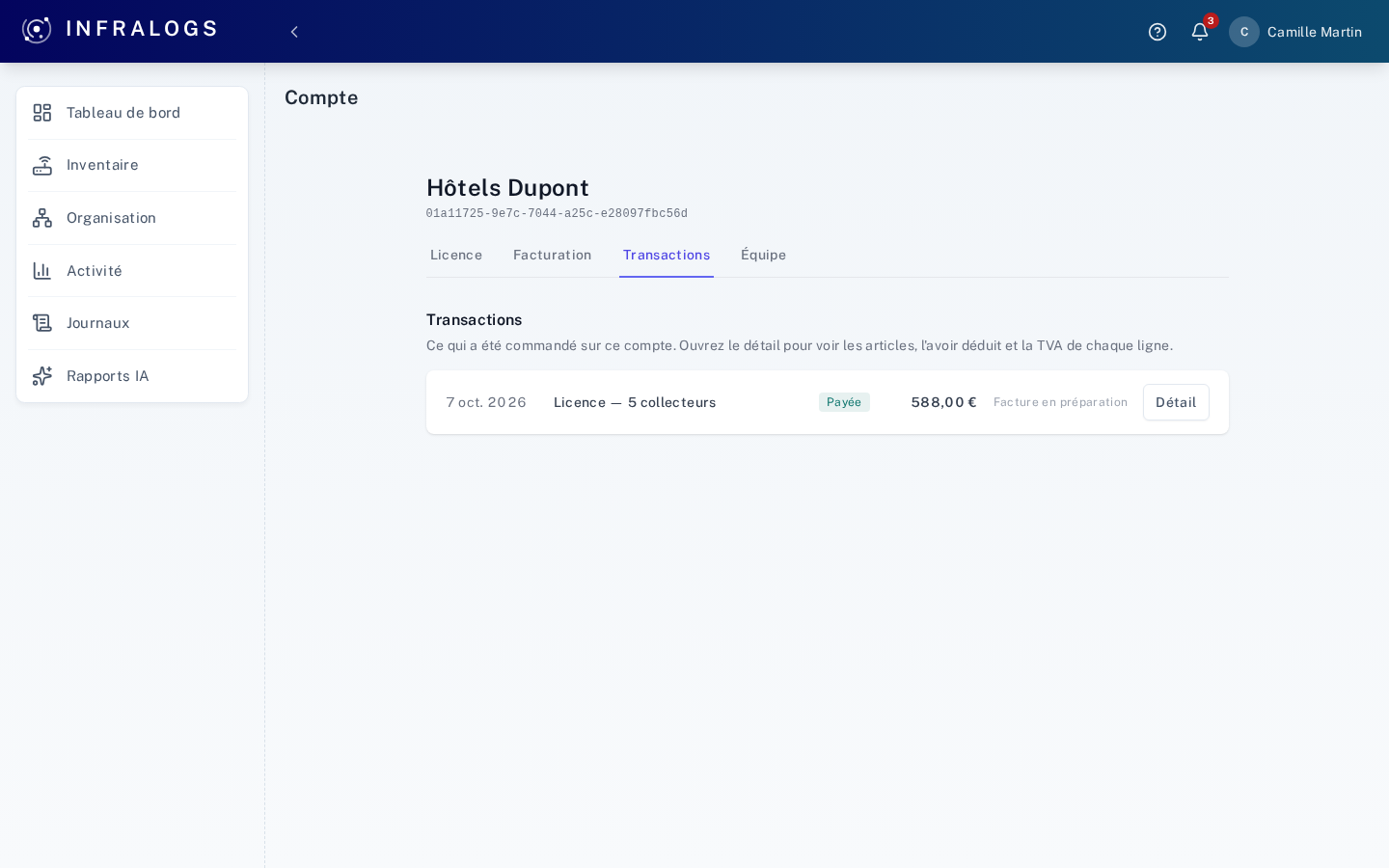Screen dimensions: 1389x868
Task: Open the Détail of the licence transaction
Action: (x=1176, y=402)
